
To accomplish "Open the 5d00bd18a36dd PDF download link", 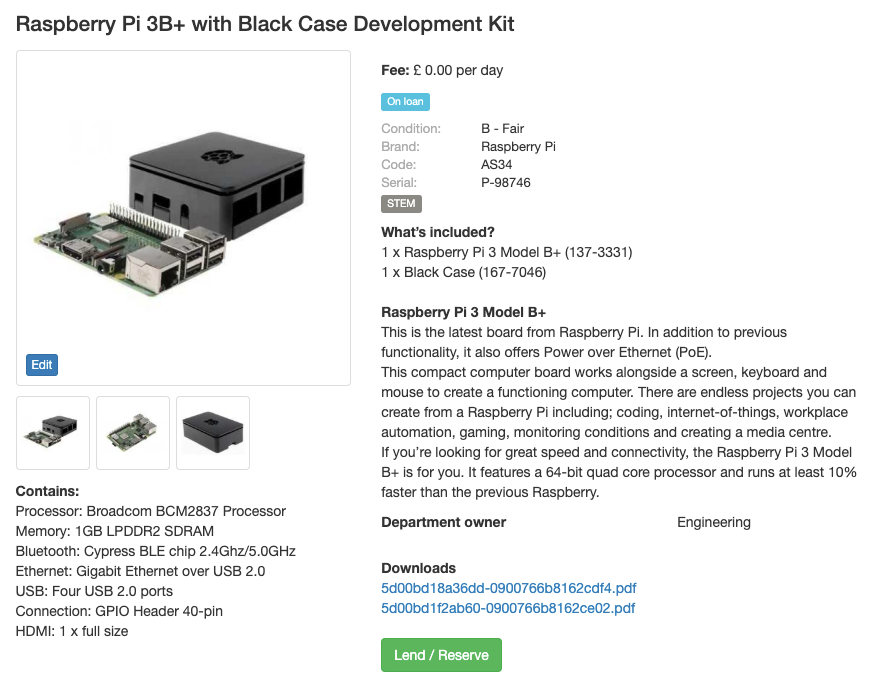I will pyautogui.click(x=508, y=588).
